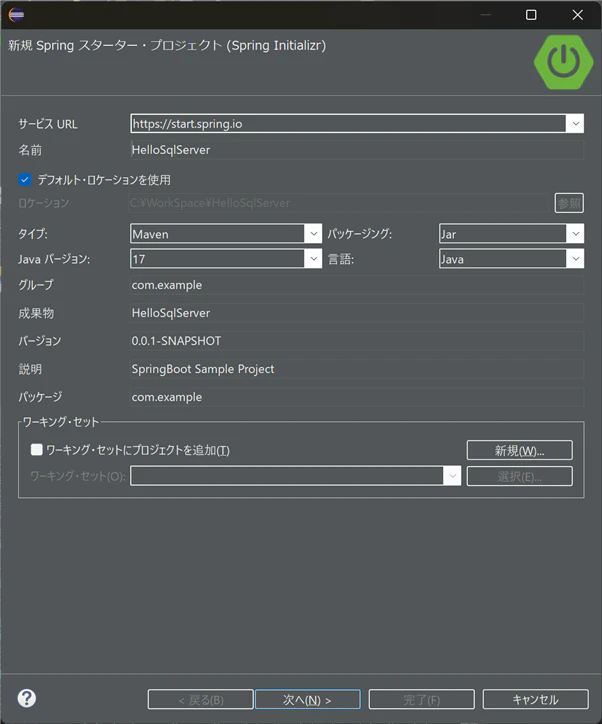Click the サービス URL text field
602x724 pixels.
[349, 124]
